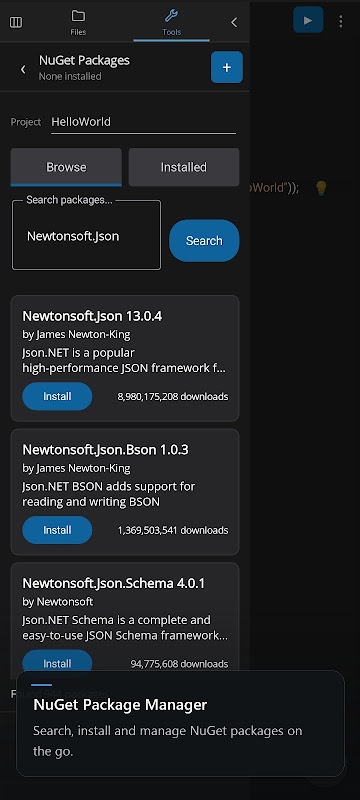This screenshot has height=800, width=360.
Task: Open the panel layout icon at top-left
Action: pyautogui.click(x=16, y=22)
